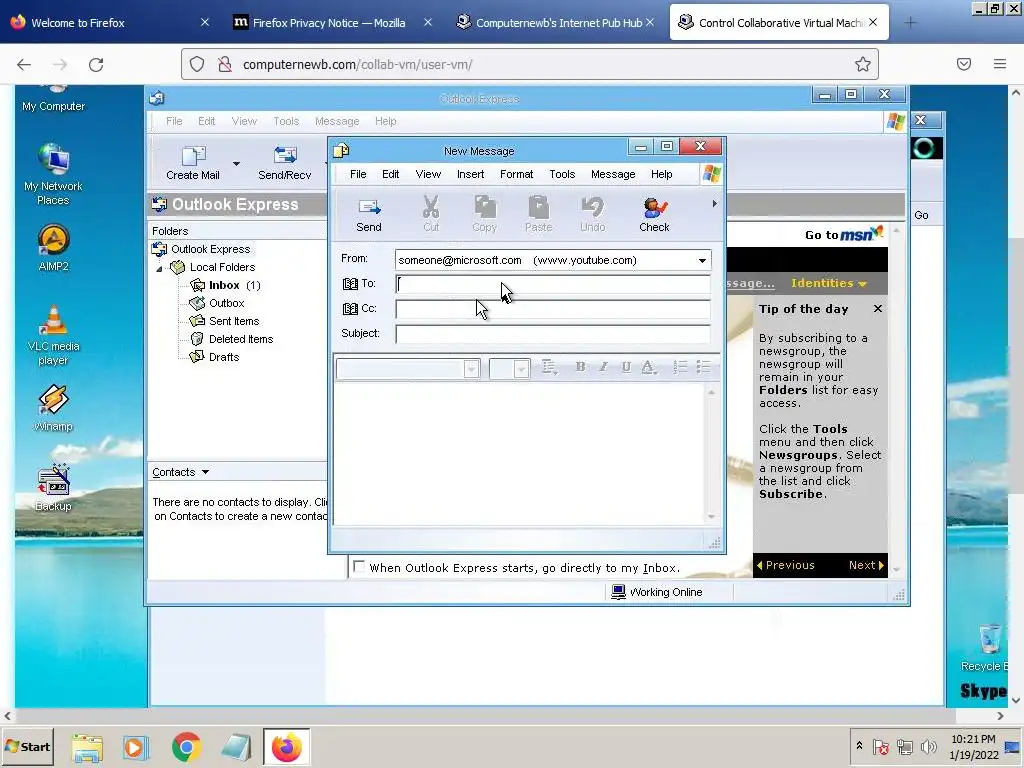This screenshot has width=1024, height=768.
Task: Select the Outbox folder
Action: click(x=217, y=304)
